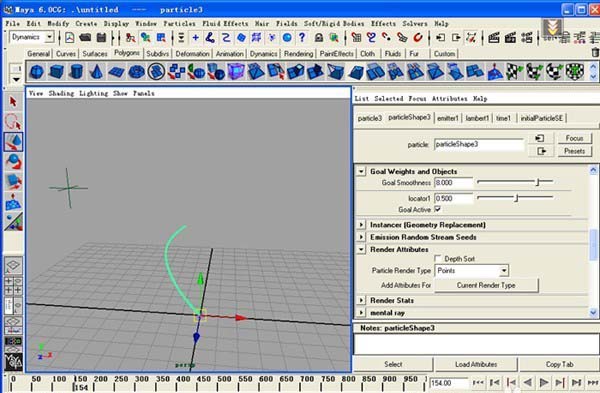Open the Attribute Editor Focus menu
Viewport: 600px width, 393px height.
click(417, 99)
